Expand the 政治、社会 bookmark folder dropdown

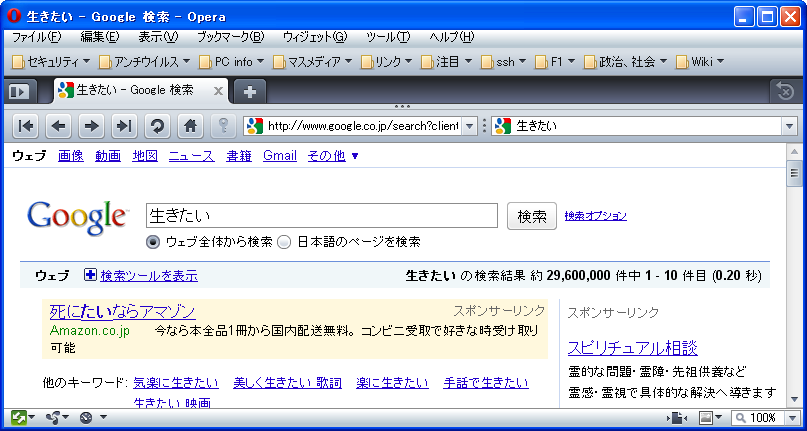click(663, 62)
